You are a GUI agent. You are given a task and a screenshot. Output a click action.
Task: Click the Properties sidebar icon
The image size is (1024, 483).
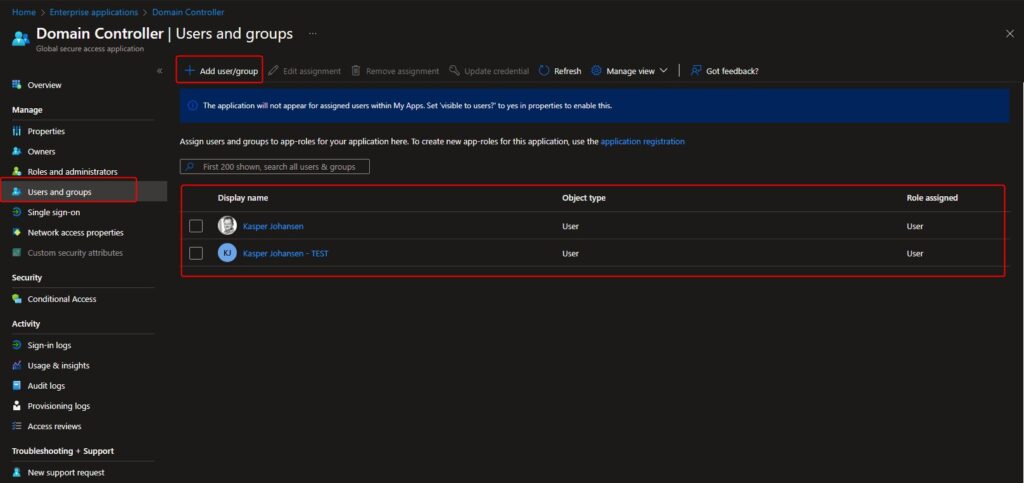pyautogui.click(x=17, y=131)
